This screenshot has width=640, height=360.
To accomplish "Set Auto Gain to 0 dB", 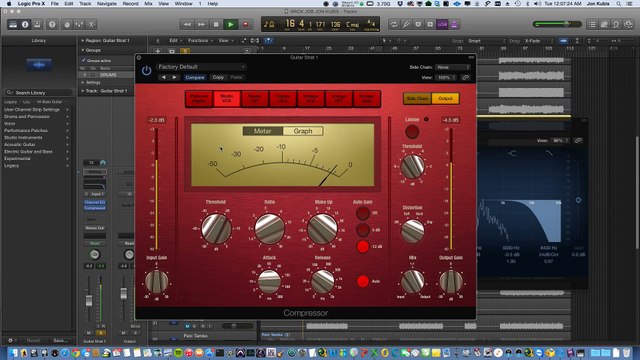I will point(362,230).
